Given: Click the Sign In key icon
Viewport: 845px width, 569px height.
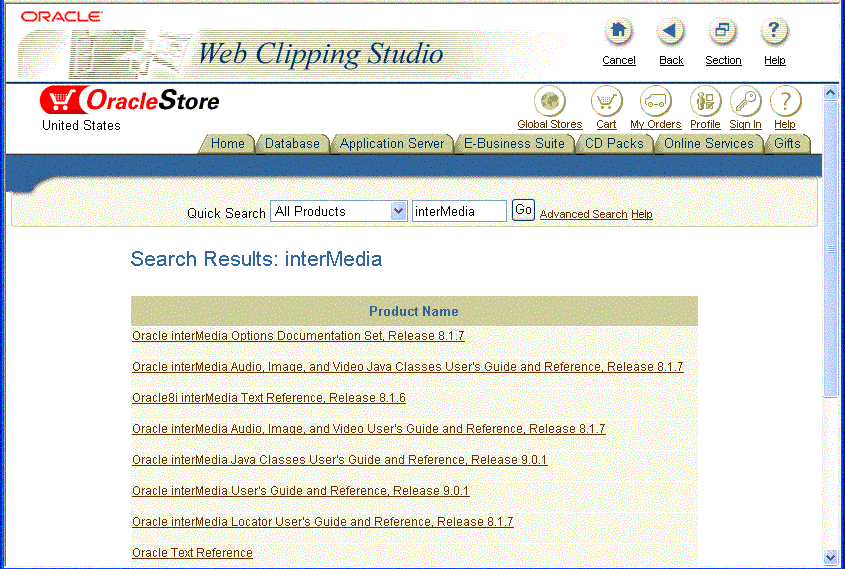Looking at the screenshot, I should pos(745,101).
